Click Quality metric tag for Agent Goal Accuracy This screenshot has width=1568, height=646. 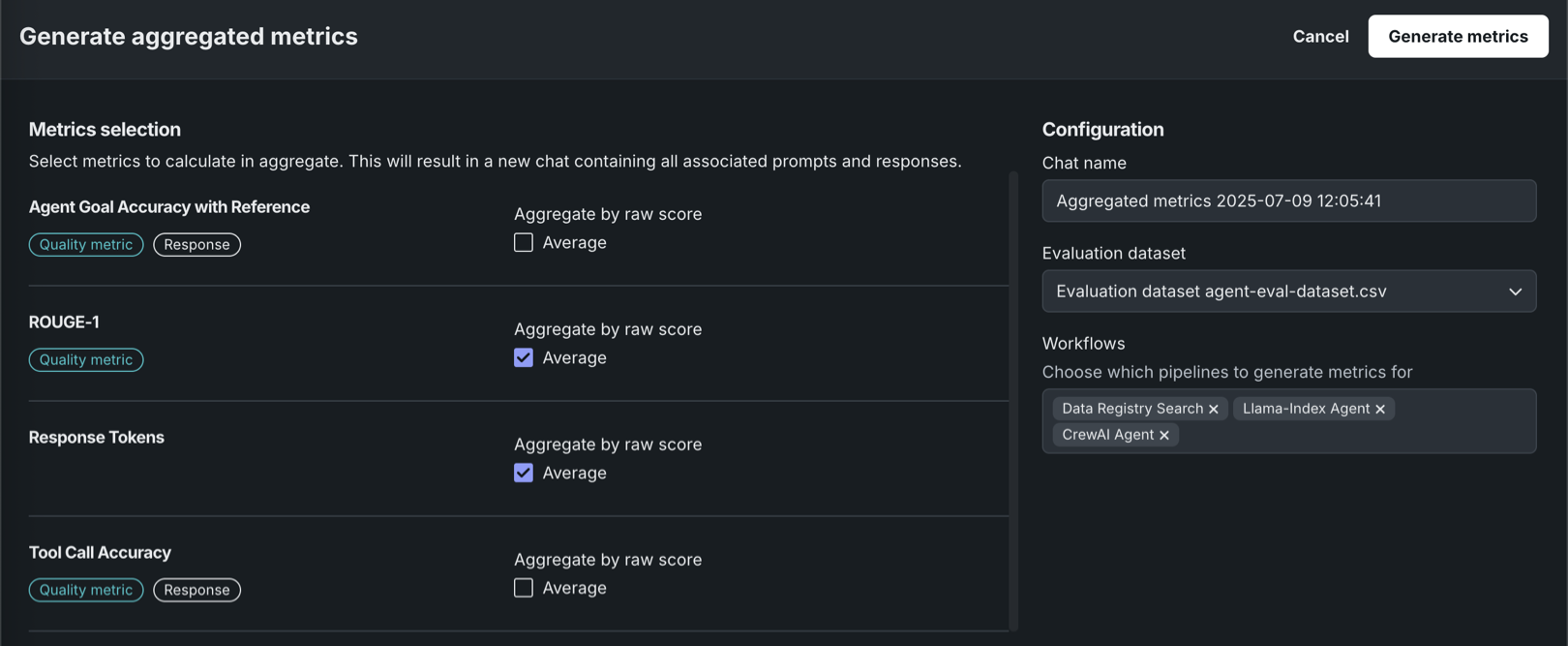pos(86,245)
